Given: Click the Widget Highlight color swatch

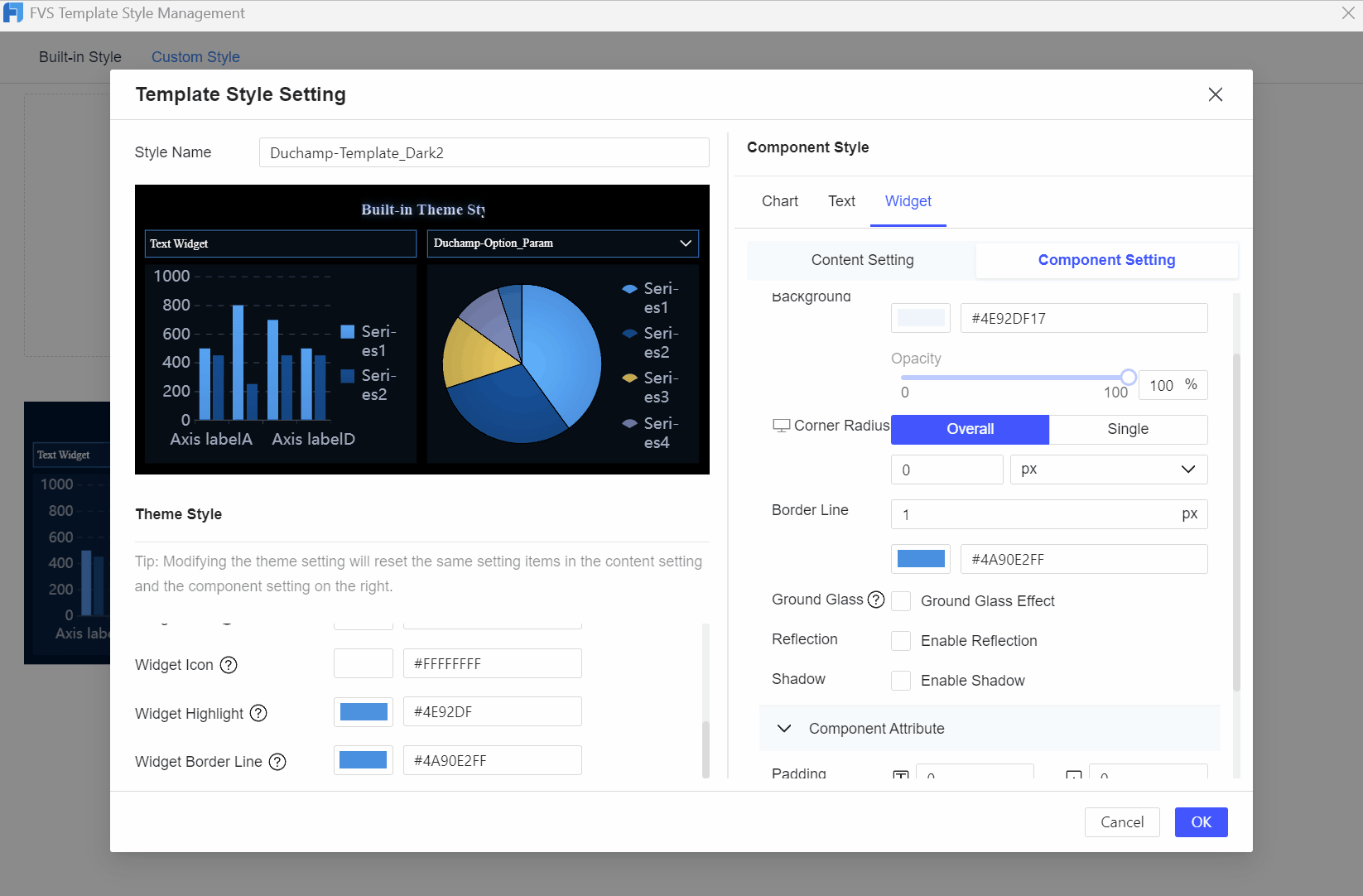Looking at the screenshot, I should pyautogui.click(x=364, y=711).
